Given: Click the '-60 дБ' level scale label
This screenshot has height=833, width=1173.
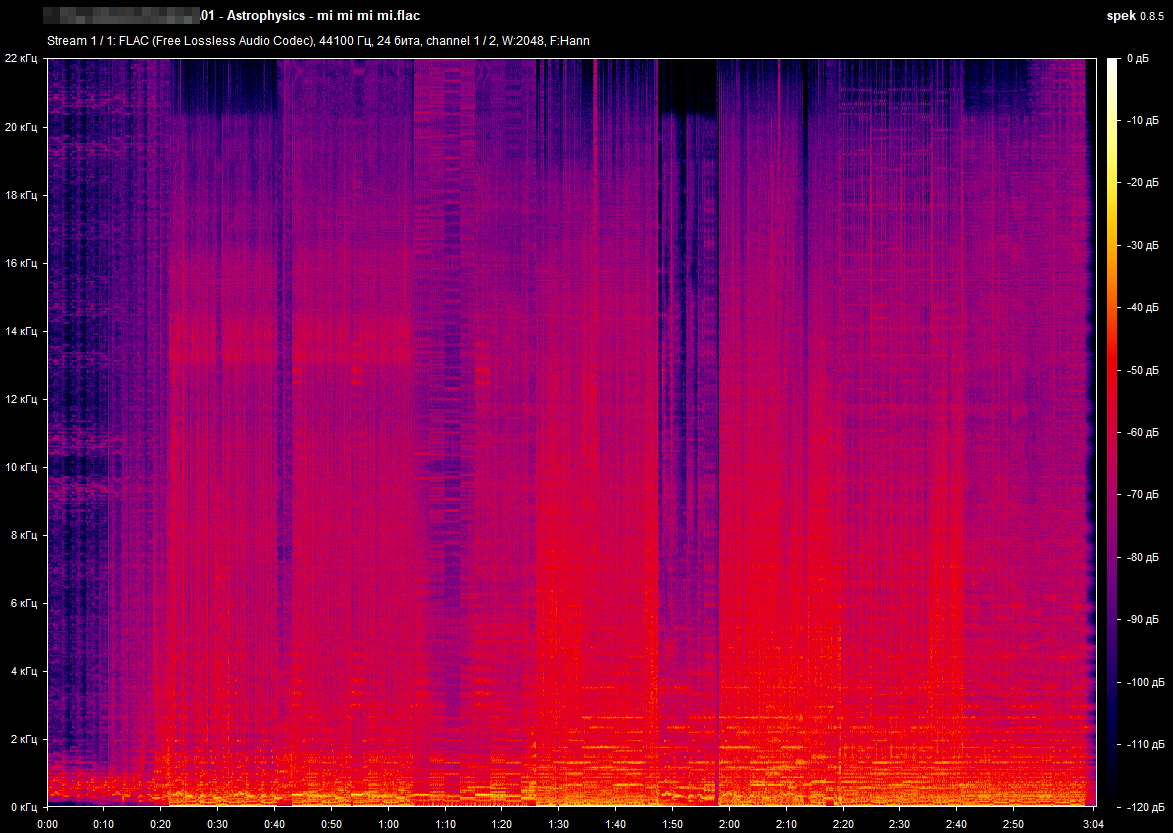Looking at the screenshot, I should 1141,432.
